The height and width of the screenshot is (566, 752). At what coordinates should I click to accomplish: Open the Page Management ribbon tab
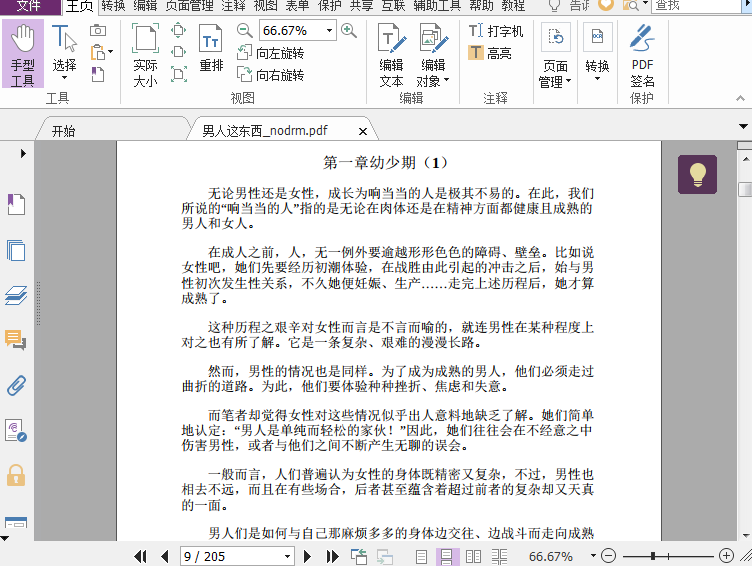pyautogui.click(x=189, y=6)
